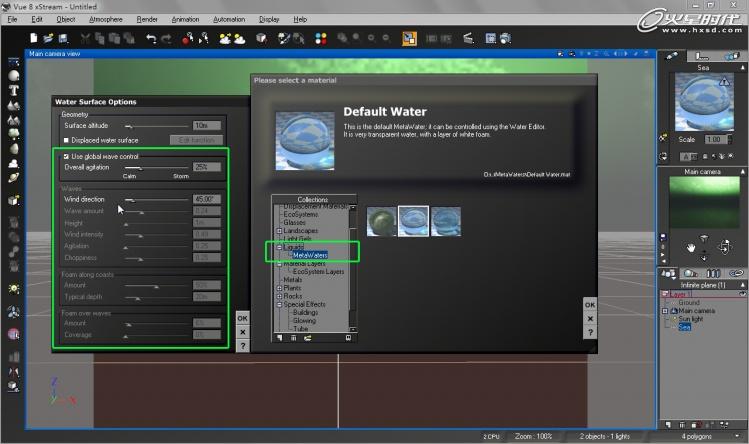Select the 3D Text tool in left sidebar
Viewport: 749px width, 444px height.
(13, 90)
